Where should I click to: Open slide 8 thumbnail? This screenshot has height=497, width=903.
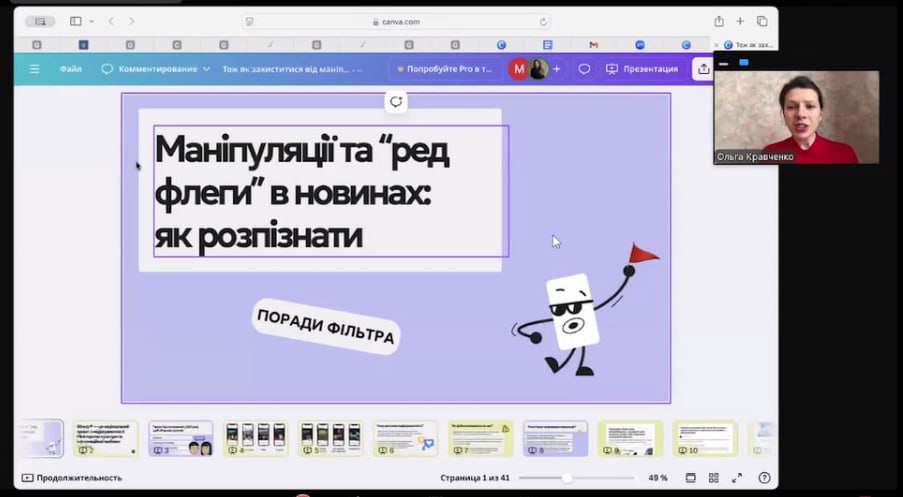point(556,438)
